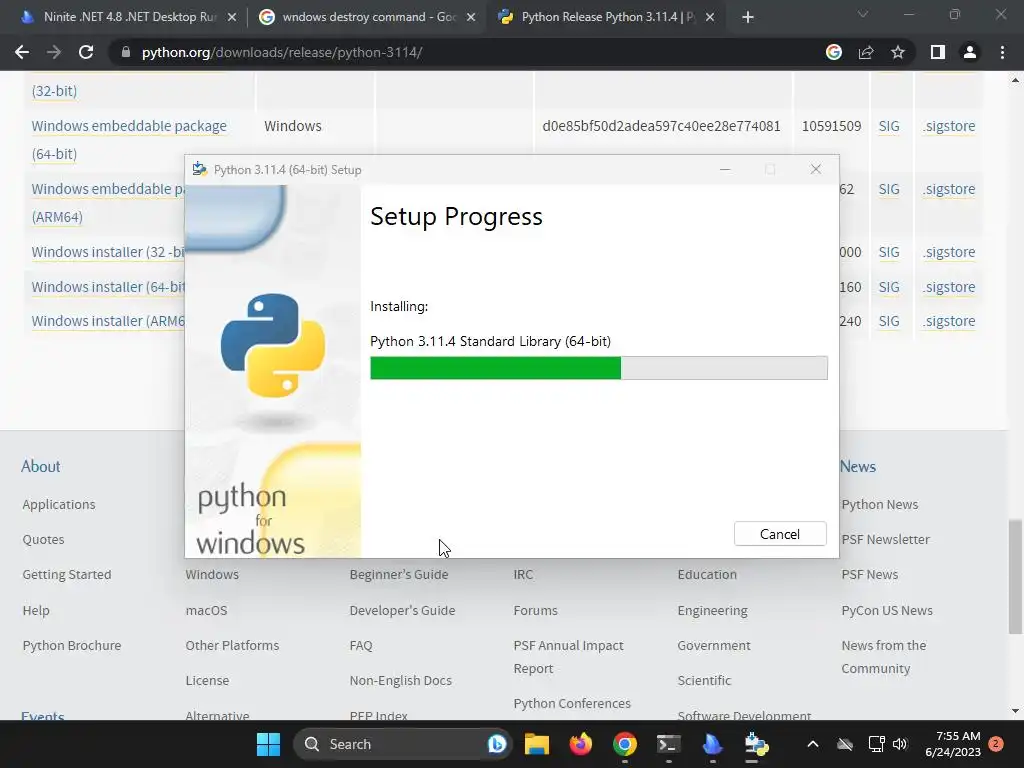Open the Quotes footer link
Screen dimensions: 1024x768
(x=43, y=539)
